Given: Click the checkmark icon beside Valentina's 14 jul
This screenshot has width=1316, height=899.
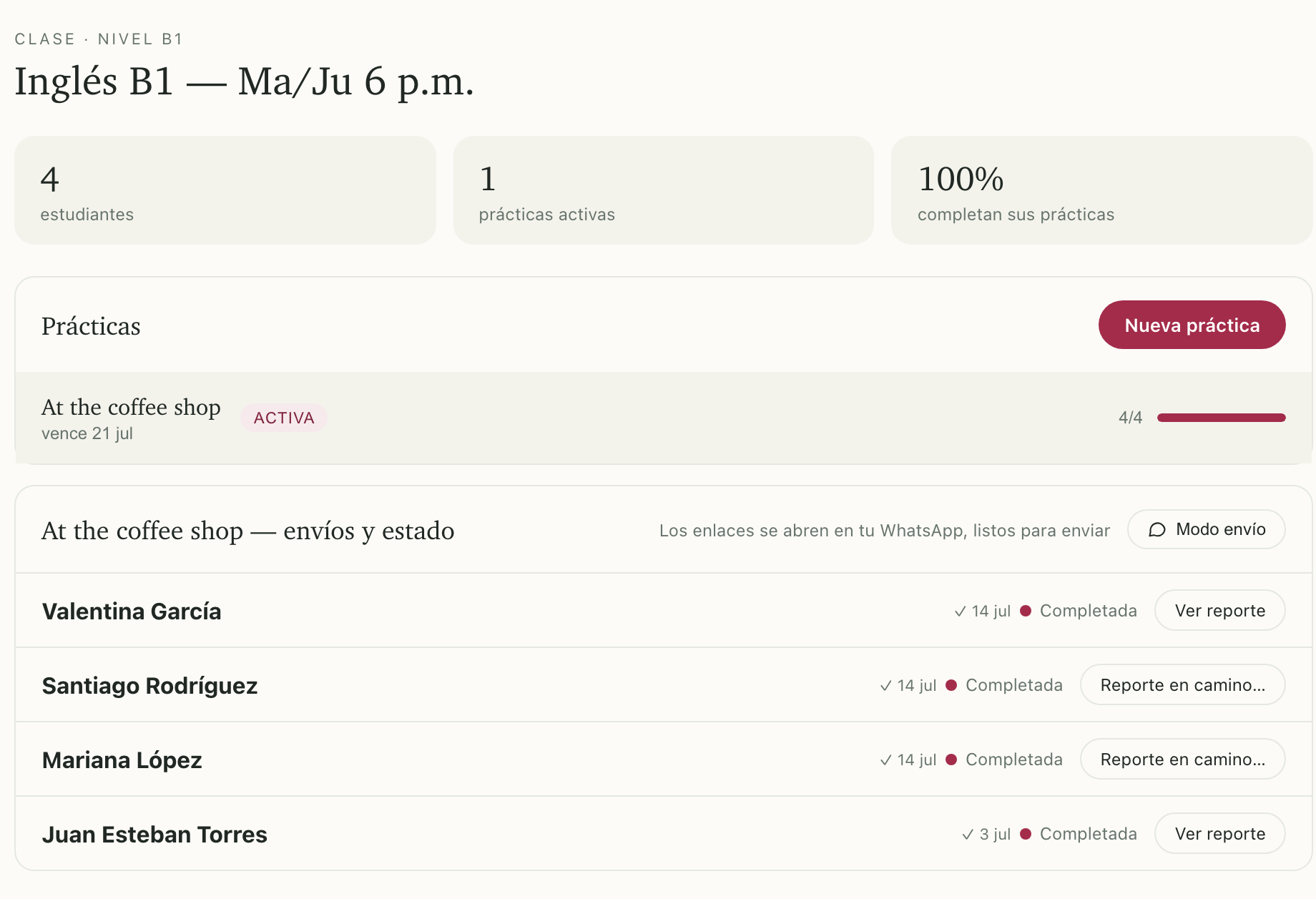Looking at the screenshot, I should pyautogui.click(x=961, y=611).
